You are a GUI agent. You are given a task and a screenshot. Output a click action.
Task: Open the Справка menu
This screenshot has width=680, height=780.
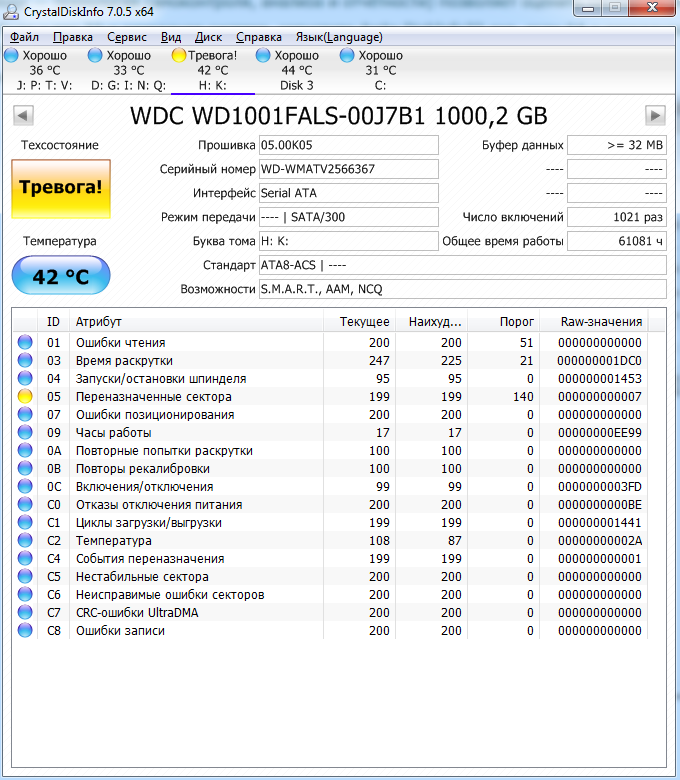(259, 37)
